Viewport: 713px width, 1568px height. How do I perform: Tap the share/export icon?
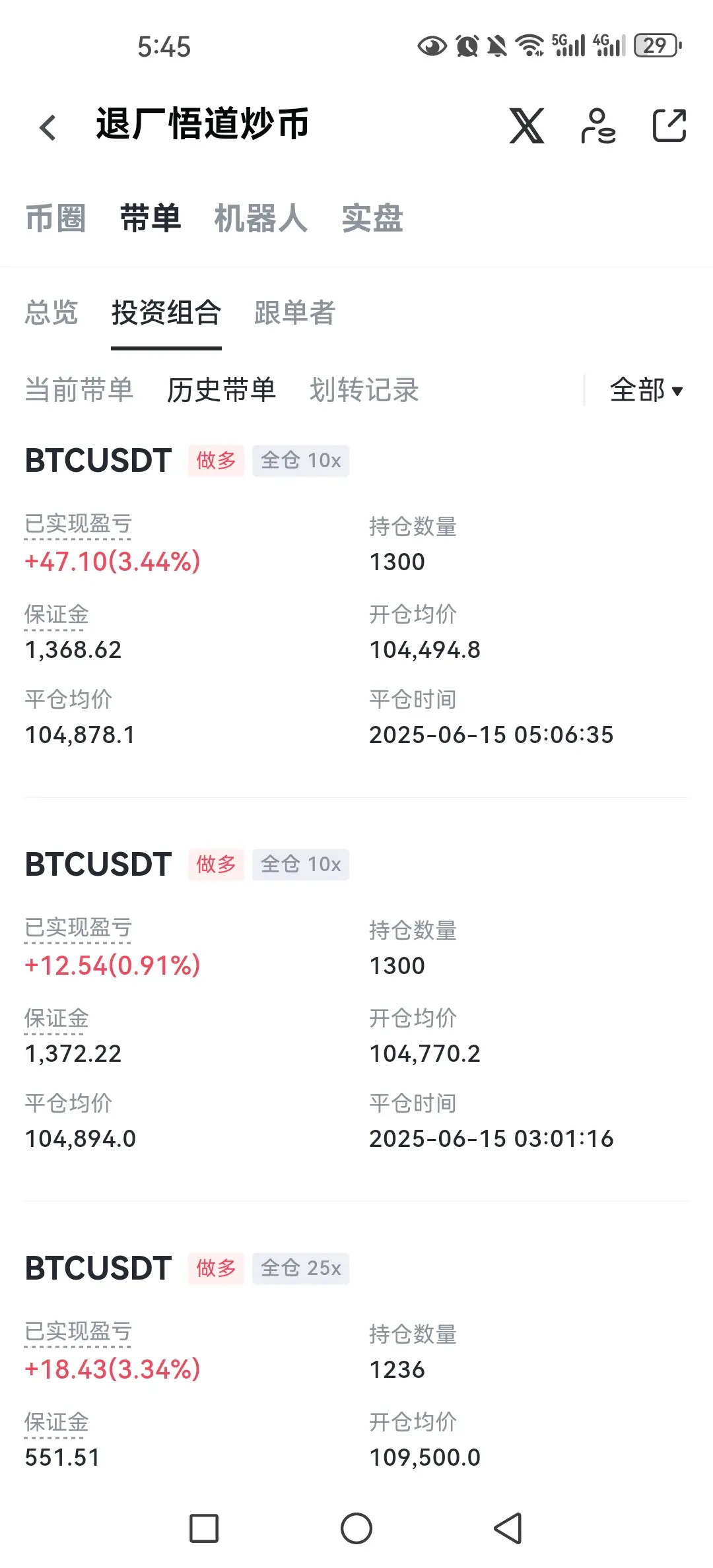tap(669, 125)
